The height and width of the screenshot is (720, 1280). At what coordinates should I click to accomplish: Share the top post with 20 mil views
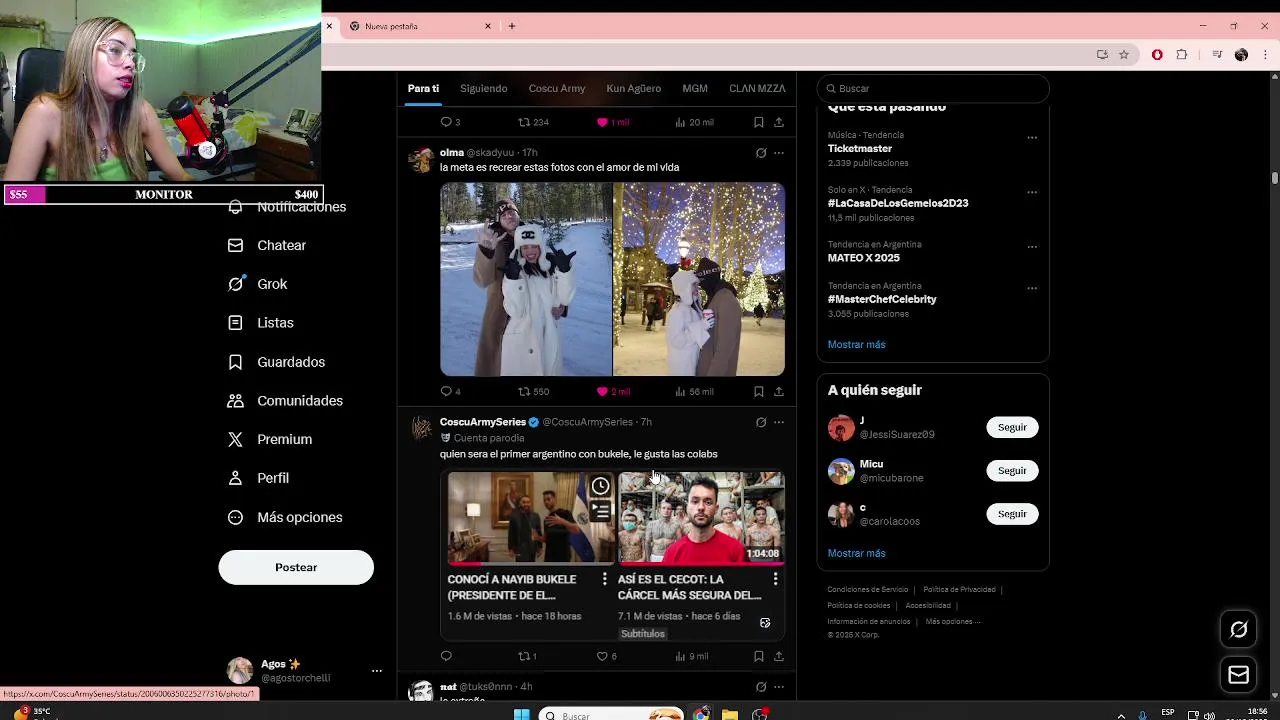click(x=778, y=122)
